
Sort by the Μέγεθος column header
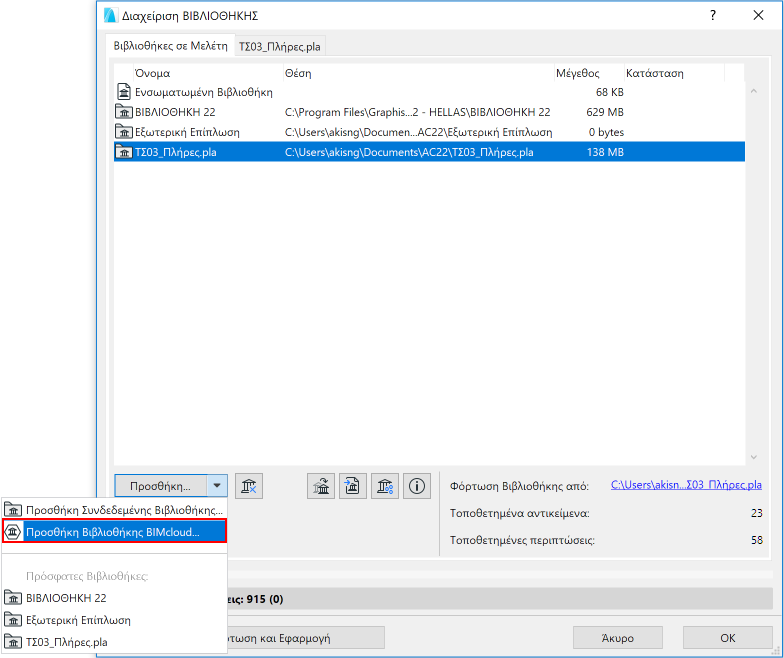pos(589,73)
